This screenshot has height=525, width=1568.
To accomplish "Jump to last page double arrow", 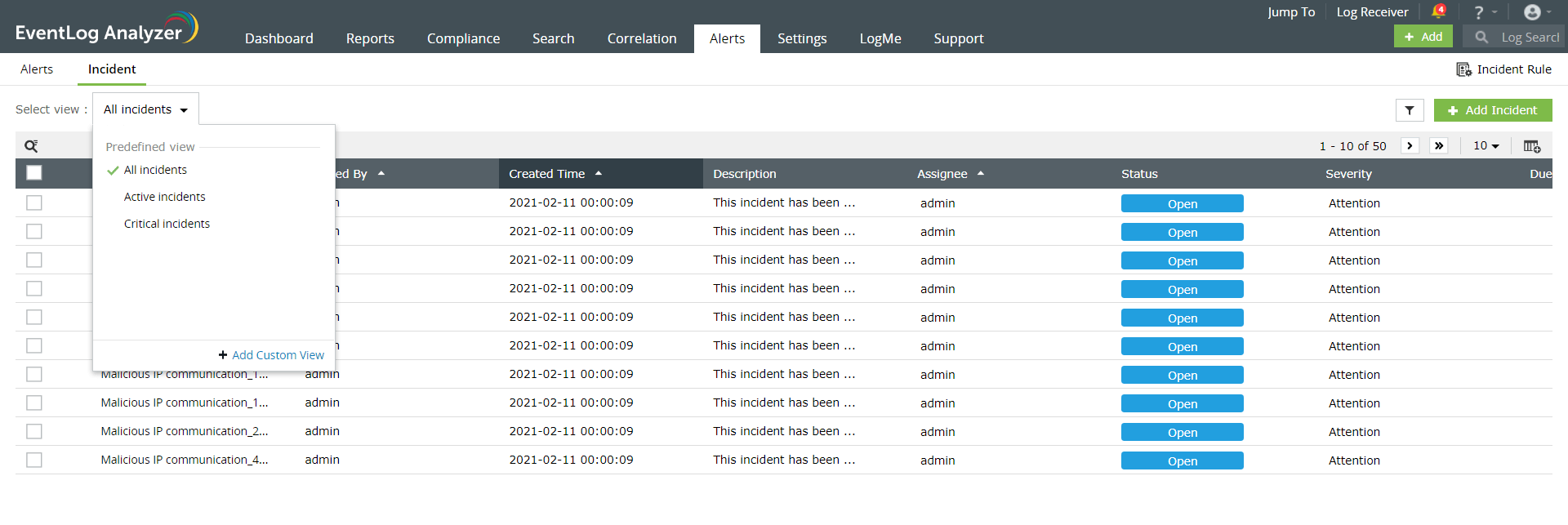I will pos(1439,146).
